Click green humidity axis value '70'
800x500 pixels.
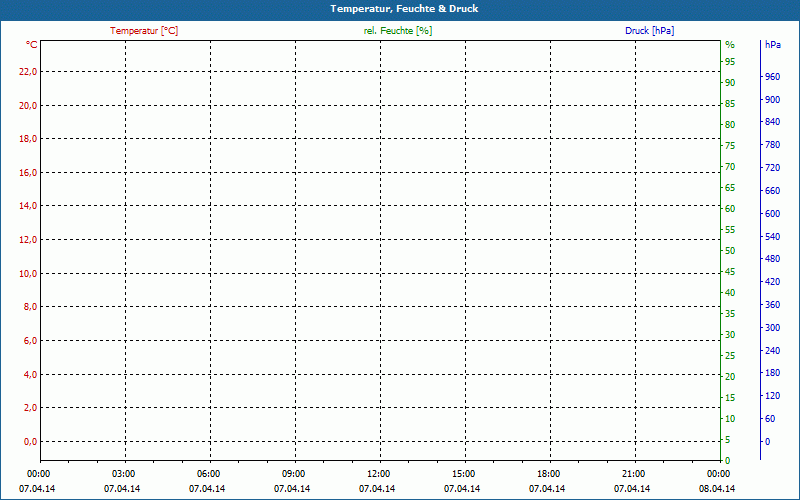pyautogui.click(x=730, y=167)
